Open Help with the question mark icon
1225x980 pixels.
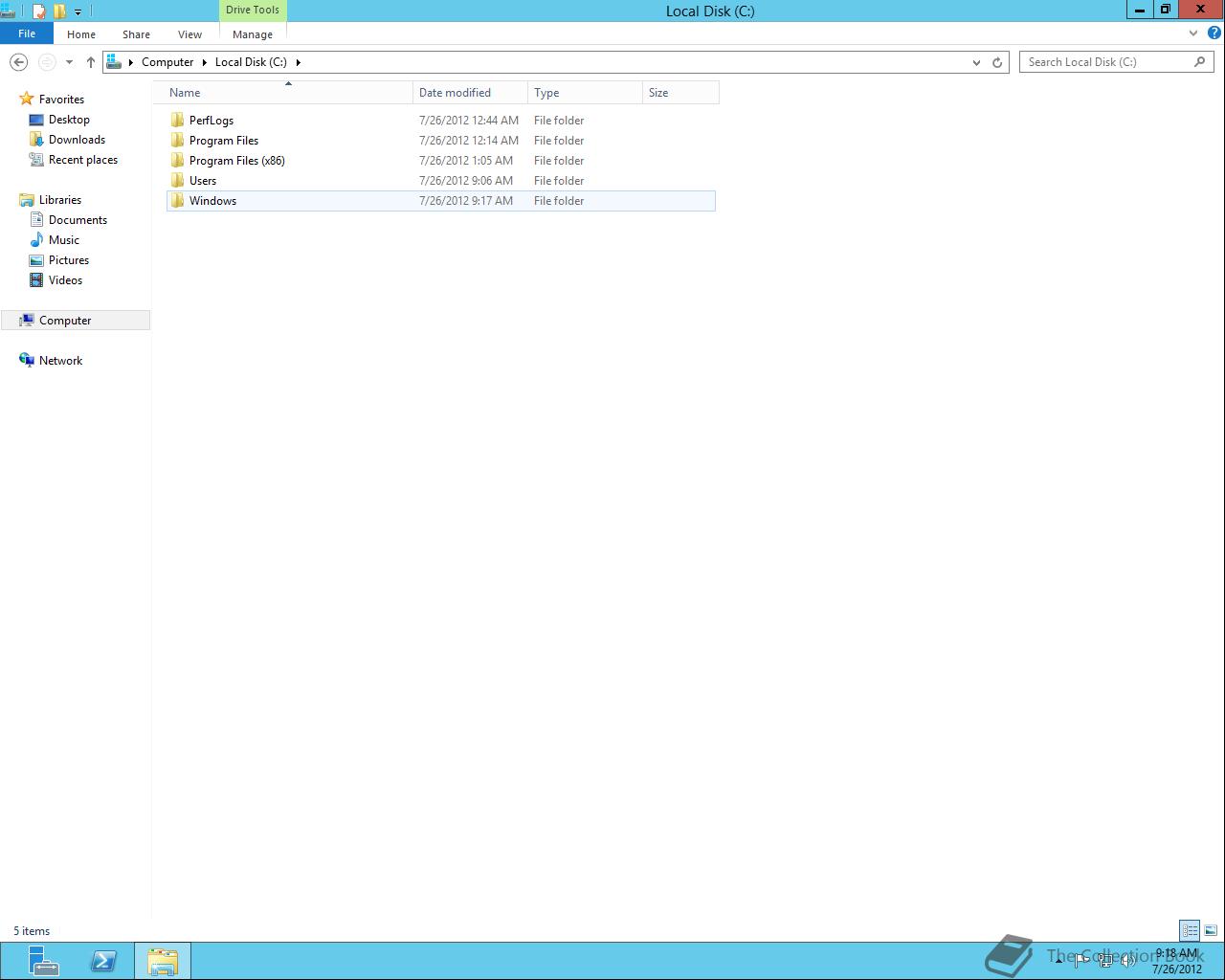click(1214, 33)
